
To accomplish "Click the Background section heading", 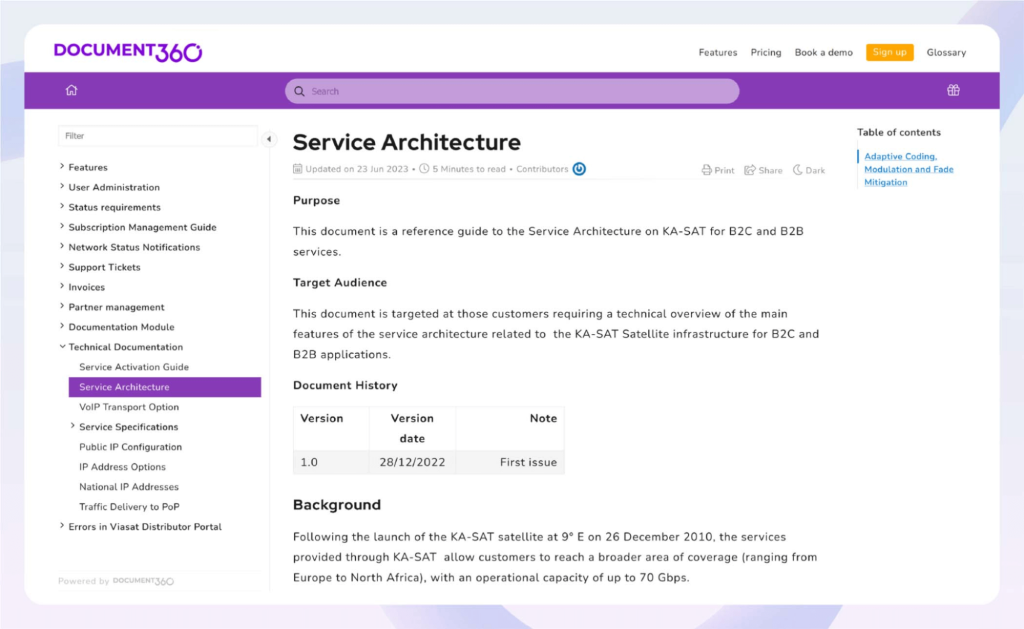I will click(337, 505).
